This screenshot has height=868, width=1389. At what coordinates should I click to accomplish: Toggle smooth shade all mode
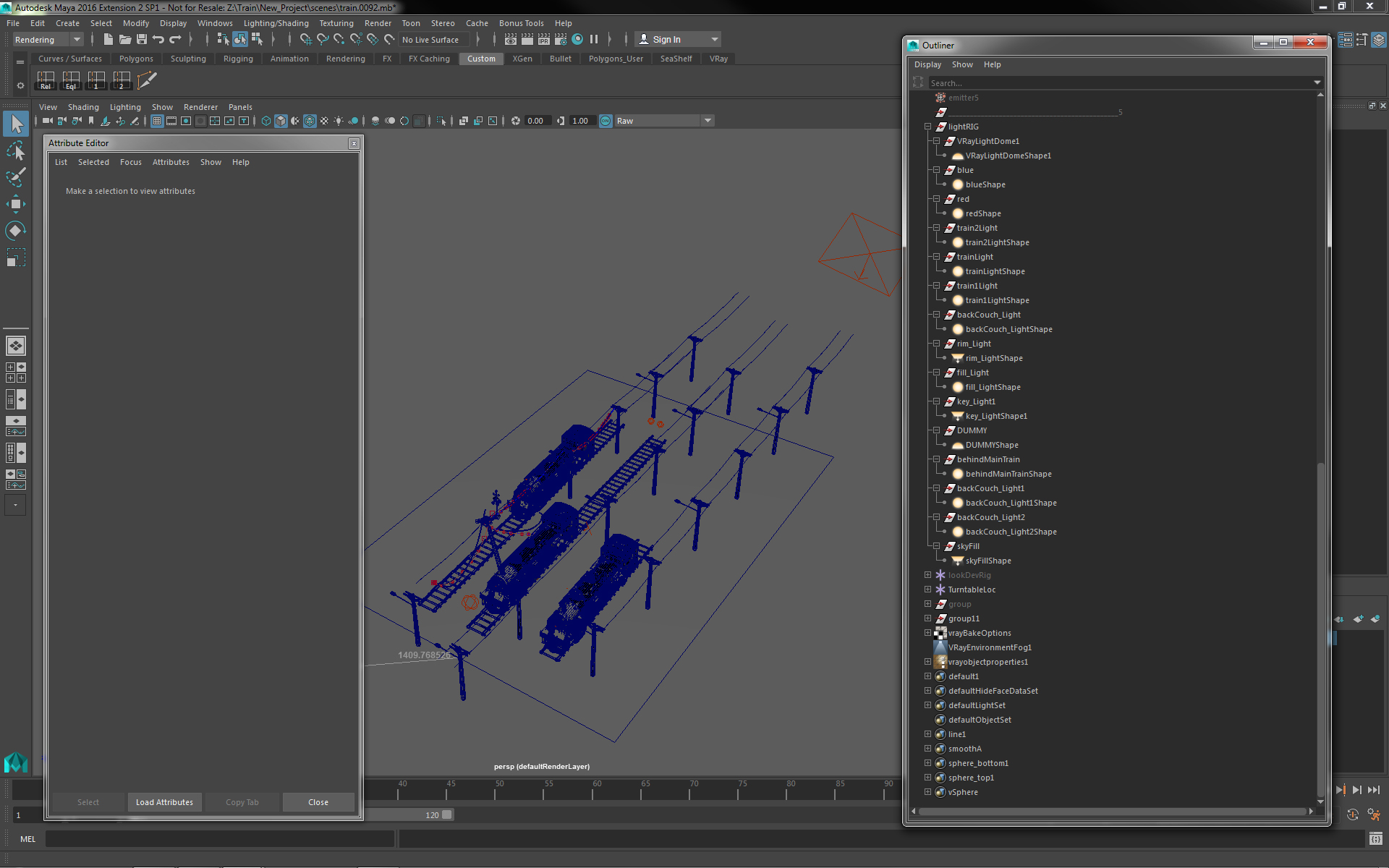coord(281,121)
